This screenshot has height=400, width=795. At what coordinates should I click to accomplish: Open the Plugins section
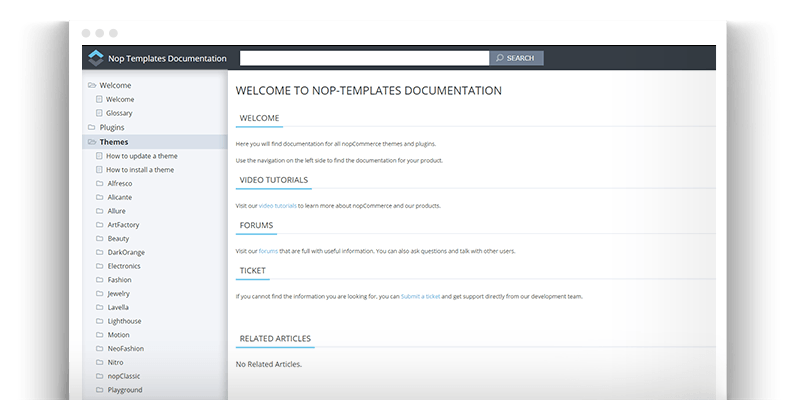tap(112, 127)
